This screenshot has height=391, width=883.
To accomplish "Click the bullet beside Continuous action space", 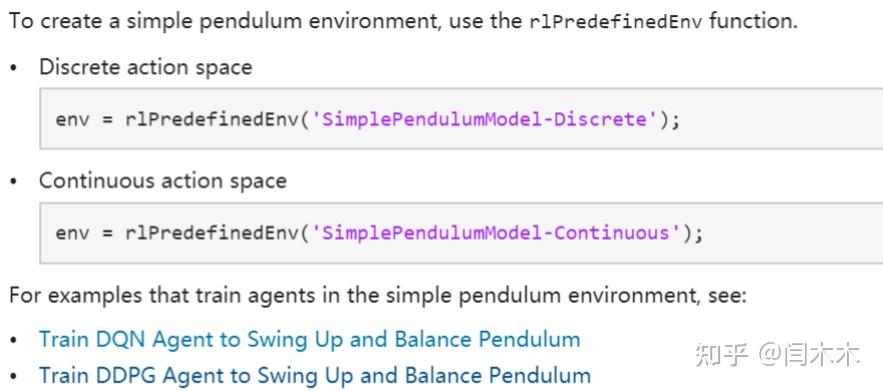I will coord(14,182).
